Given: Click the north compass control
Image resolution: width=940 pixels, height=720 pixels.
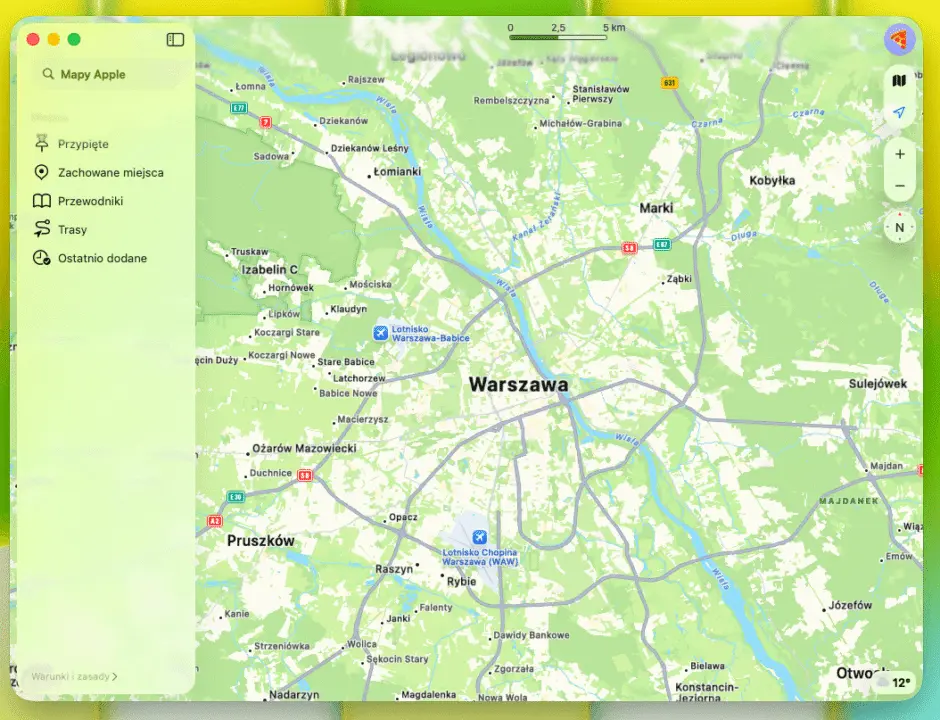Looking at the screenshot, I should tap(899, 227).
